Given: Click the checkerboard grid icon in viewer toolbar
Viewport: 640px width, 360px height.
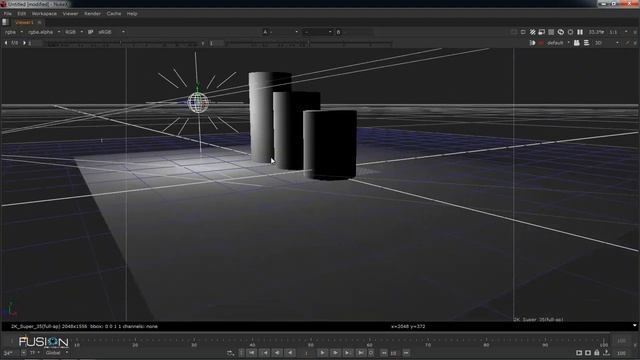Looking at the screenshot, I should click(x=551, y=32).
